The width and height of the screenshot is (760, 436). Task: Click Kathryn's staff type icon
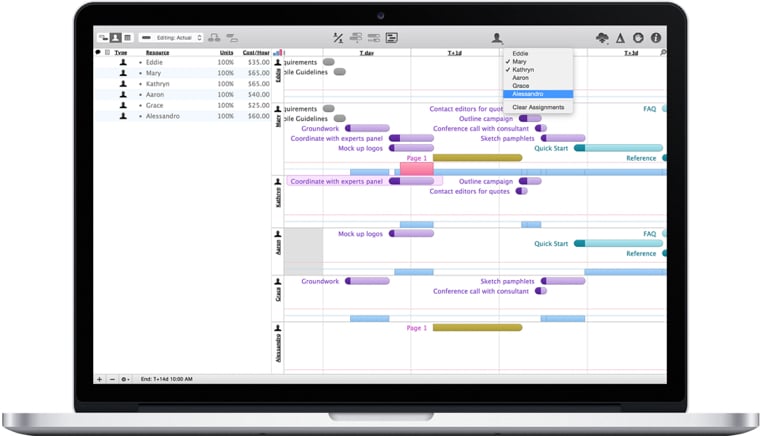[123, 83]
